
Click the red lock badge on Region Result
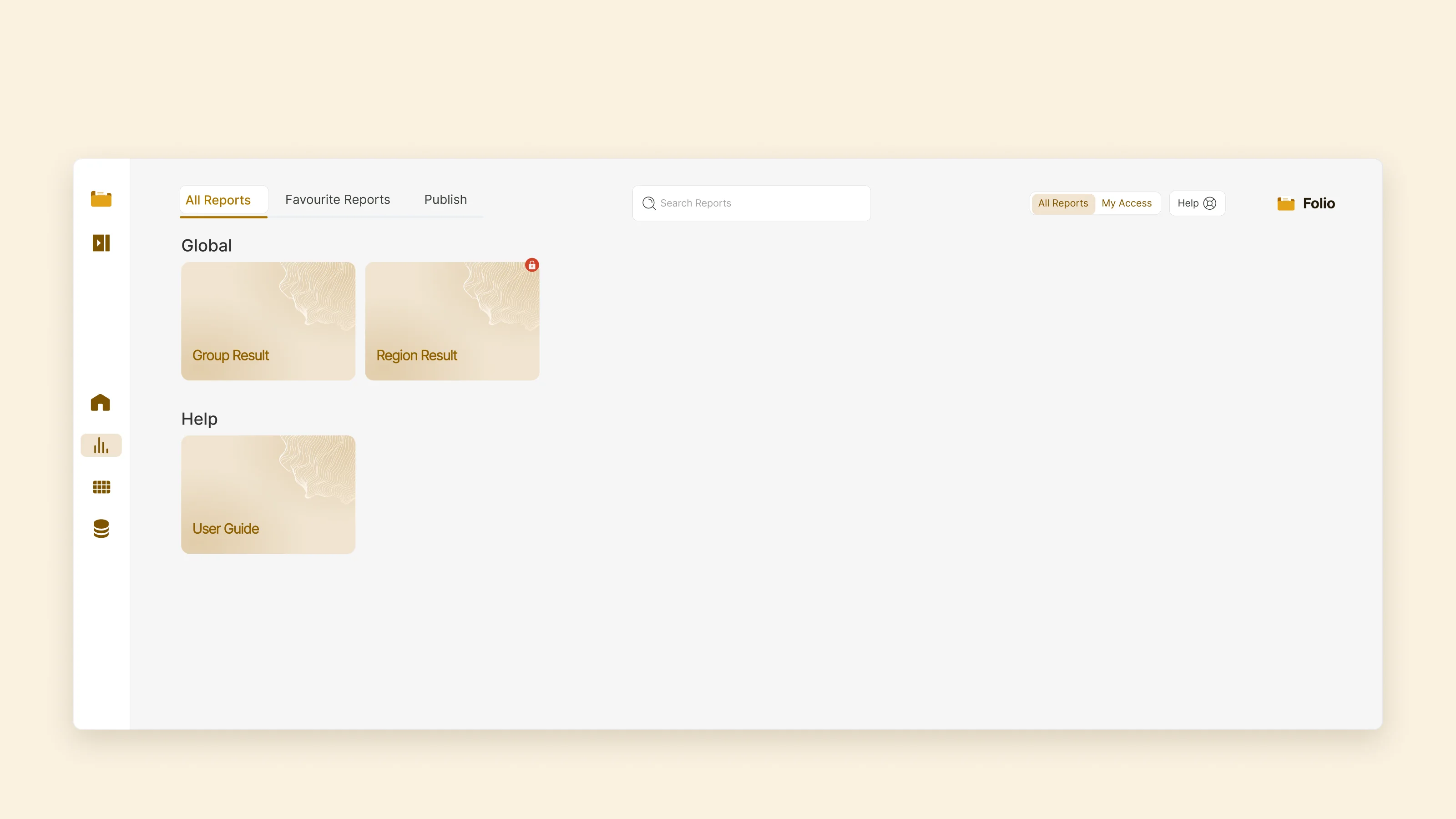click(532, 265)
